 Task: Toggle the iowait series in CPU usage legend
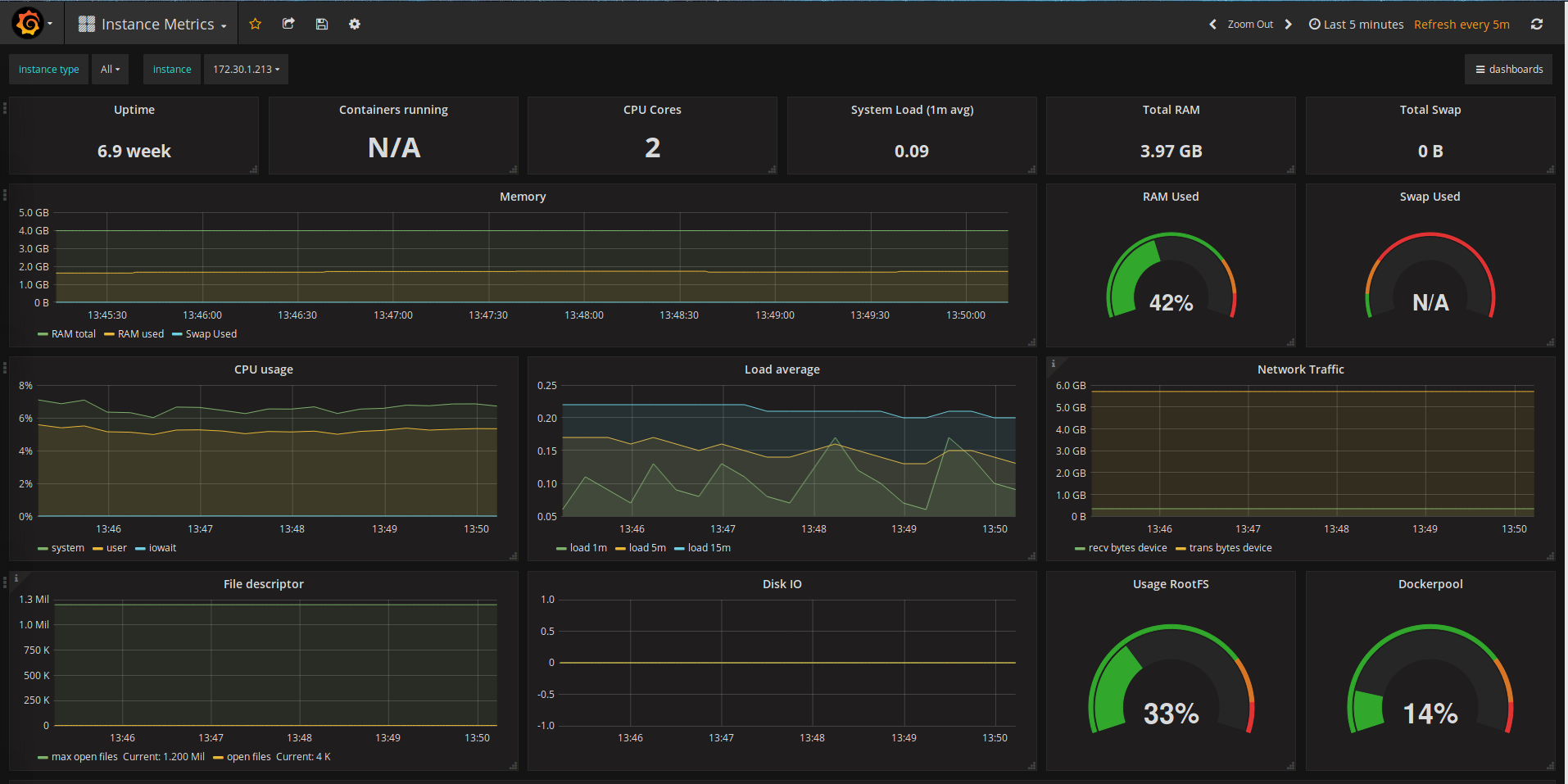pos(162,548)
